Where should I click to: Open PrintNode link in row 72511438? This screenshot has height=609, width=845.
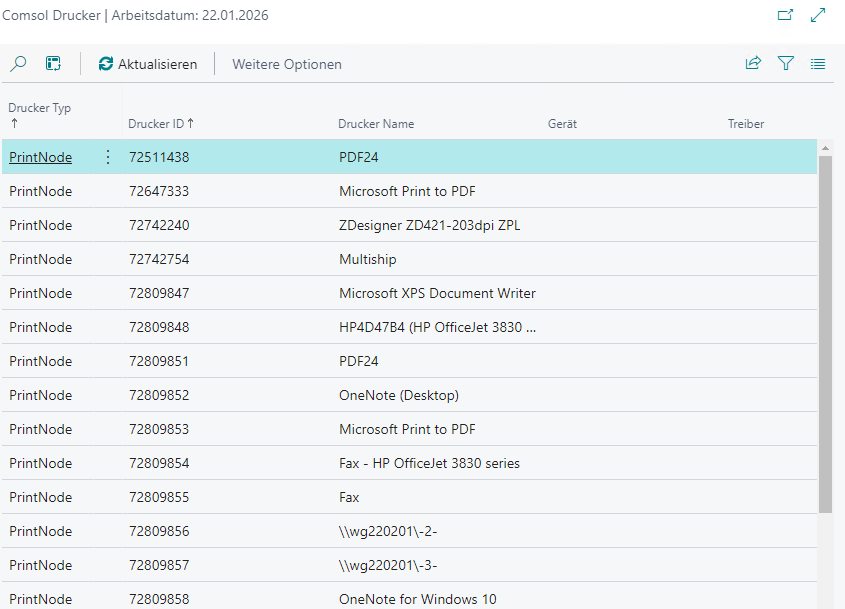pyautogui.click(x=40, y=157)
